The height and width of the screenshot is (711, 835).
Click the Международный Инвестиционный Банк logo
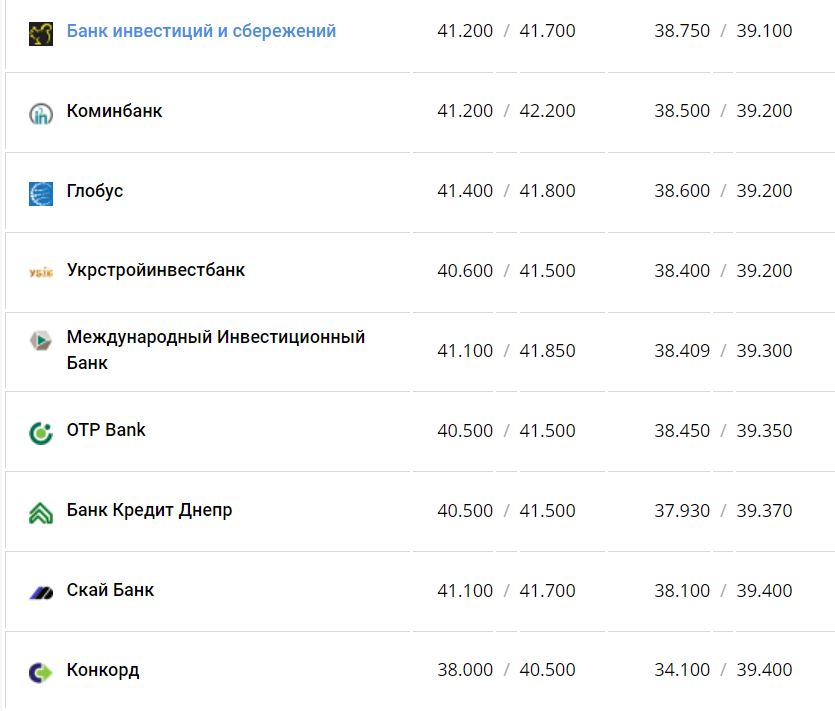(x=41, y=341)
